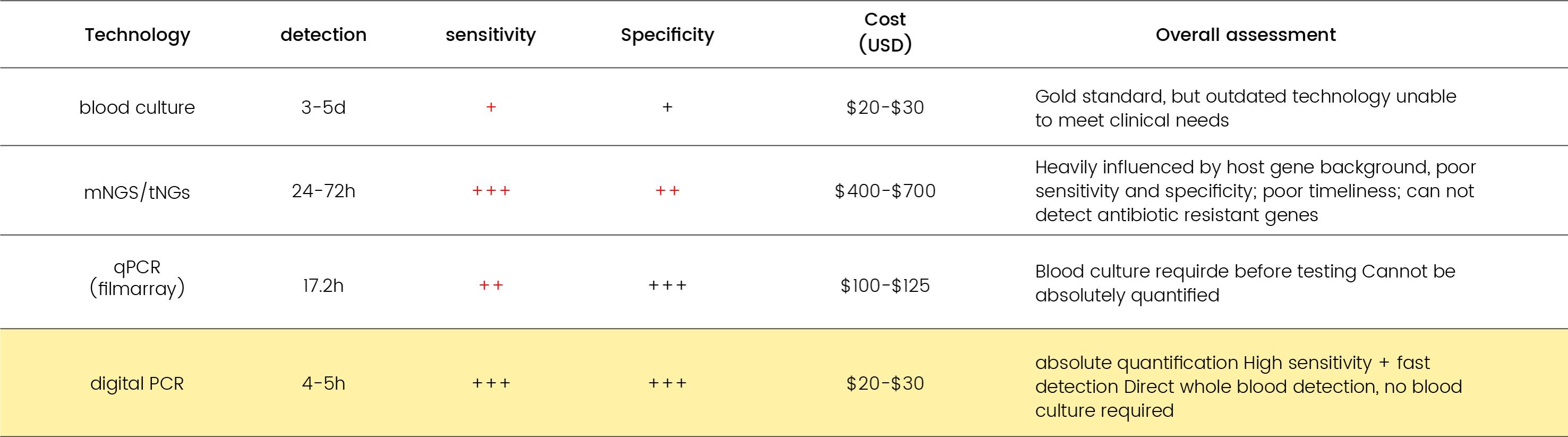The width and height of the screenshot is (1568, 437).
Task: Select the 24-72h detection cell
Action: coord(323,191)
